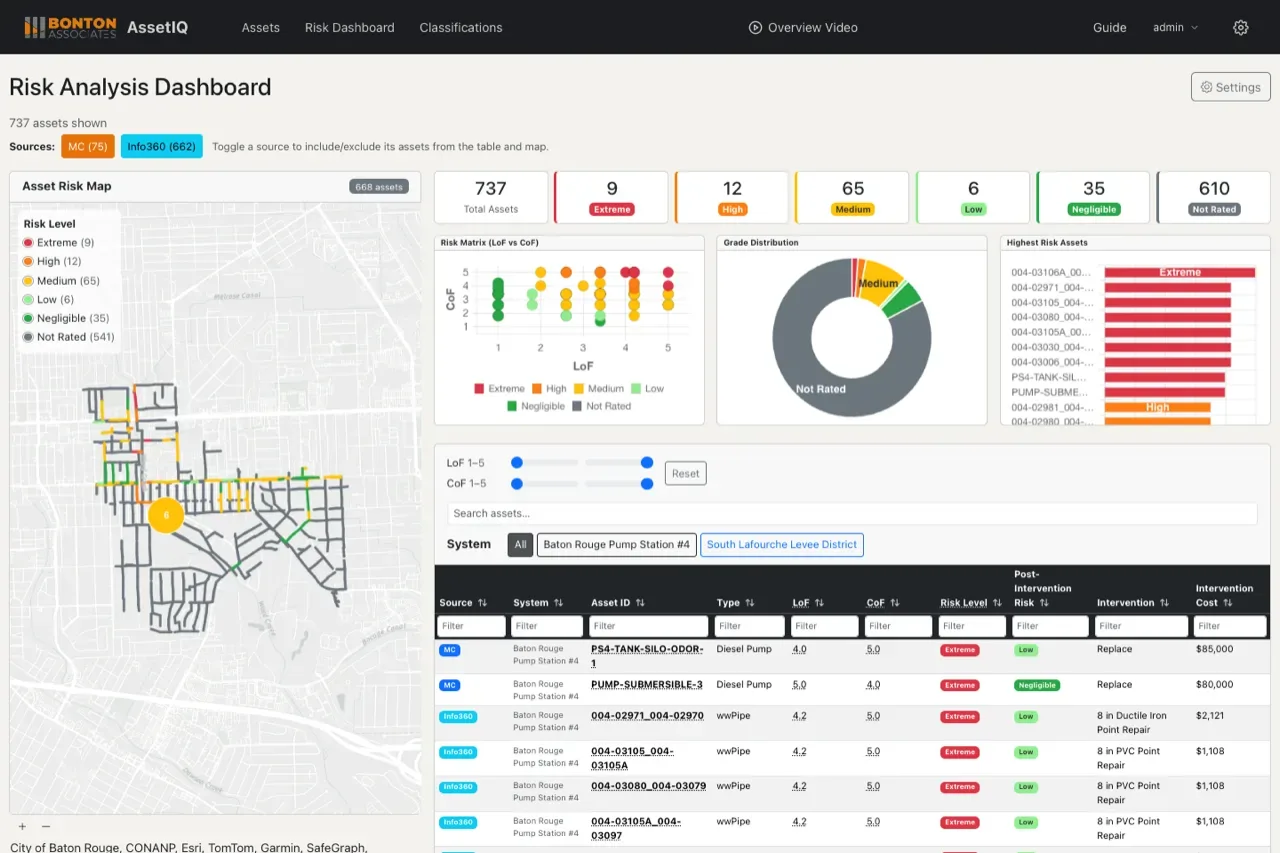This screenshot has width=1280, height=853.
Task: Sort the Intervention column header
Action: pos(1133,603)
